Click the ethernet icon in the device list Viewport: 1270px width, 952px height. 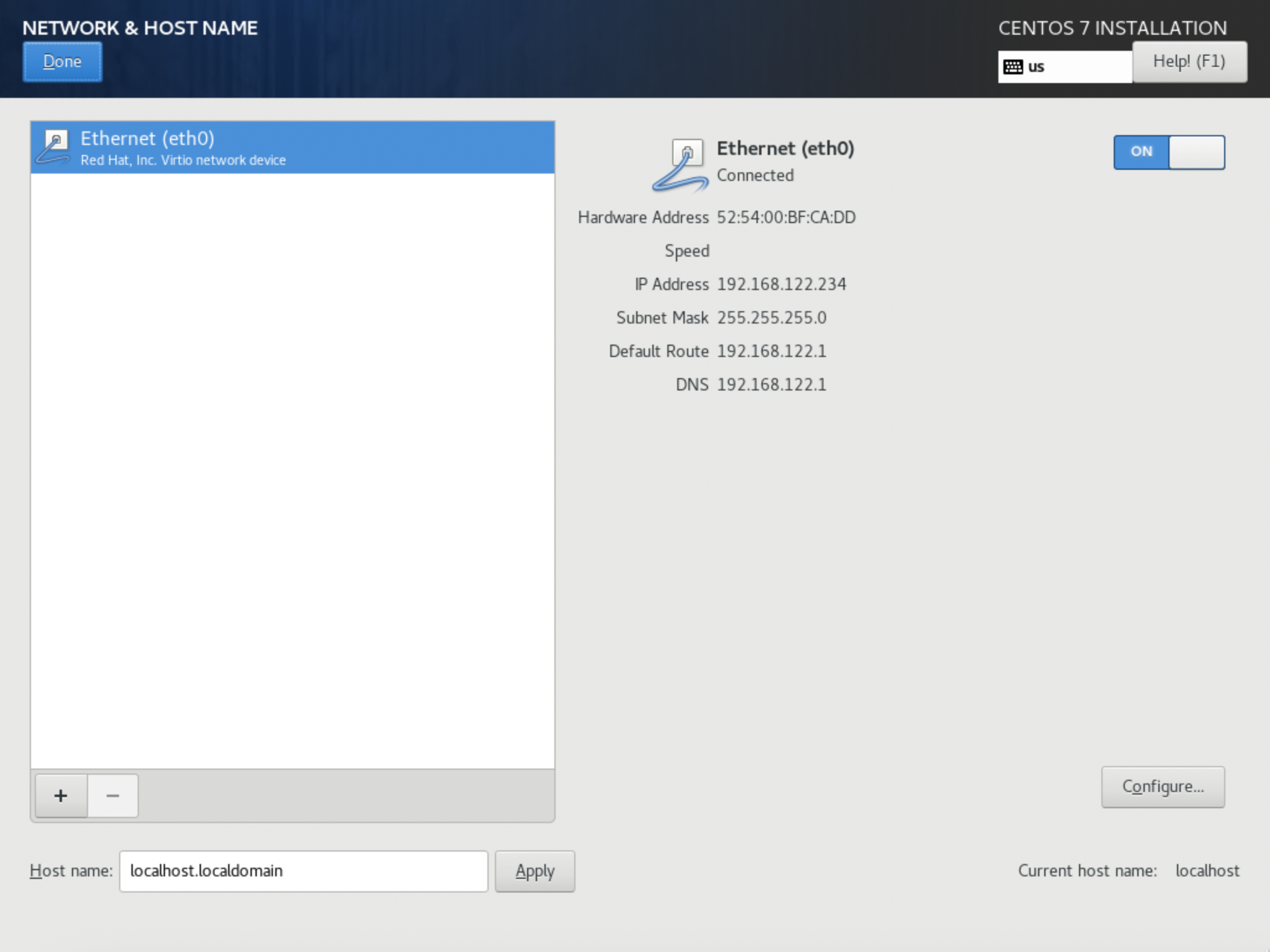[53, 148]
